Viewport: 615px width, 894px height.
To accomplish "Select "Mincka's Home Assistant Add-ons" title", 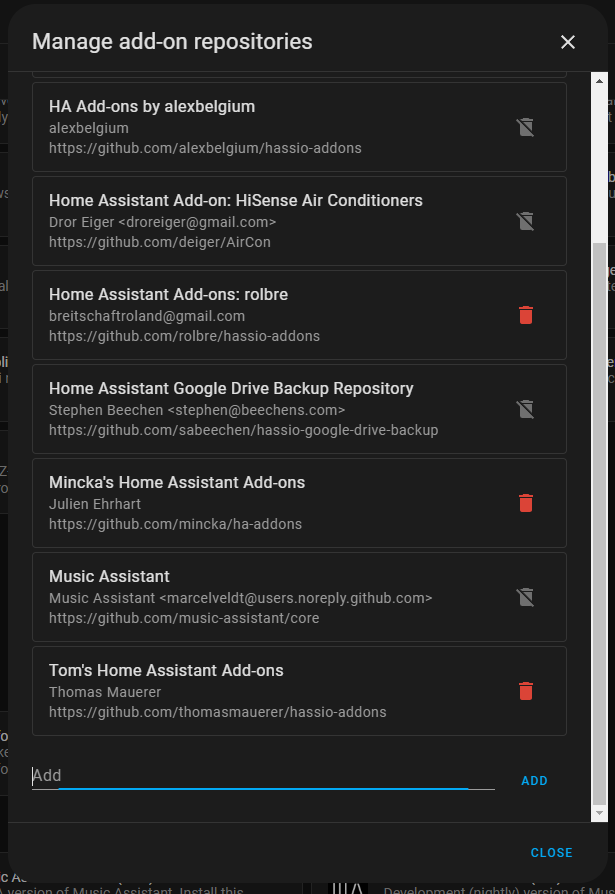I will click(x=177, y=483).
